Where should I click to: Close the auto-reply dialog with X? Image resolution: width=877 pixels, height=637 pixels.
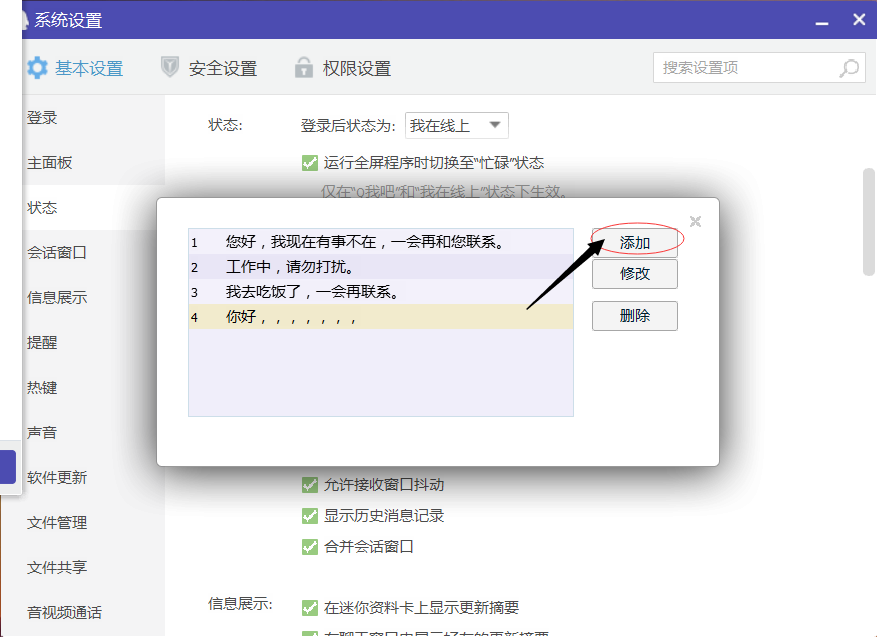point(696,221)
